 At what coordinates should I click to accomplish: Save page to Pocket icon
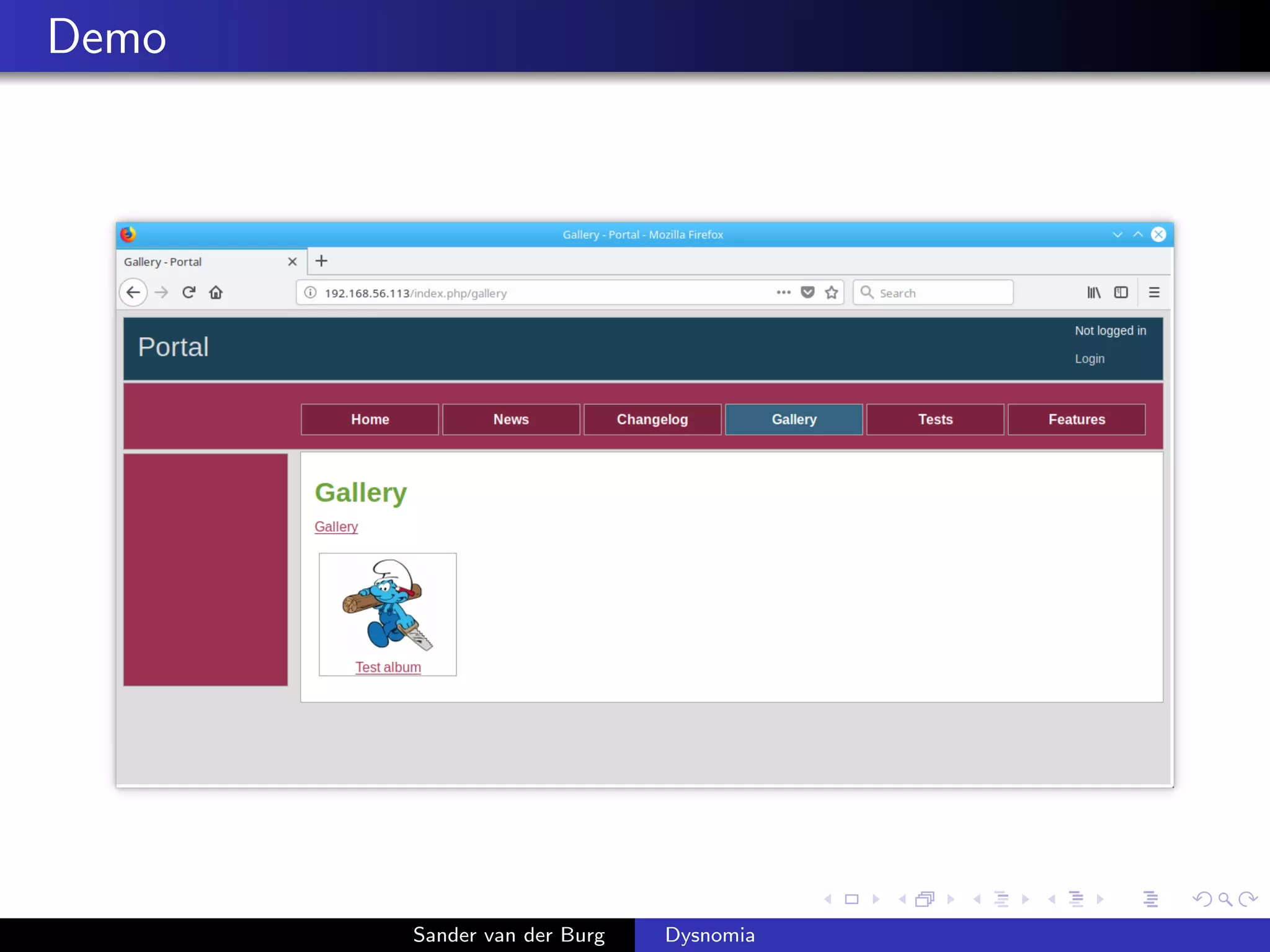(807, 293)
